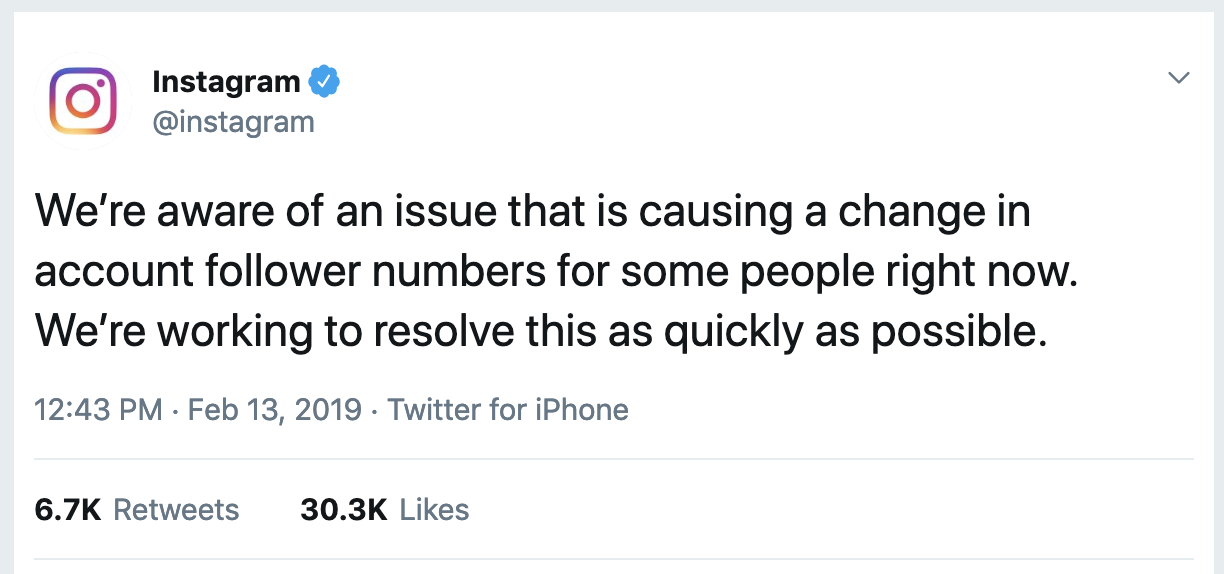Select the word Retweets label

pos(176,510)
